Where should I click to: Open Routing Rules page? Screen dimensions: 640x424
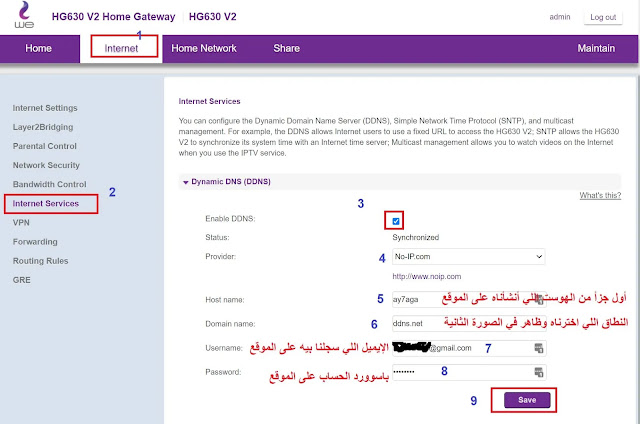pos(40,261)
